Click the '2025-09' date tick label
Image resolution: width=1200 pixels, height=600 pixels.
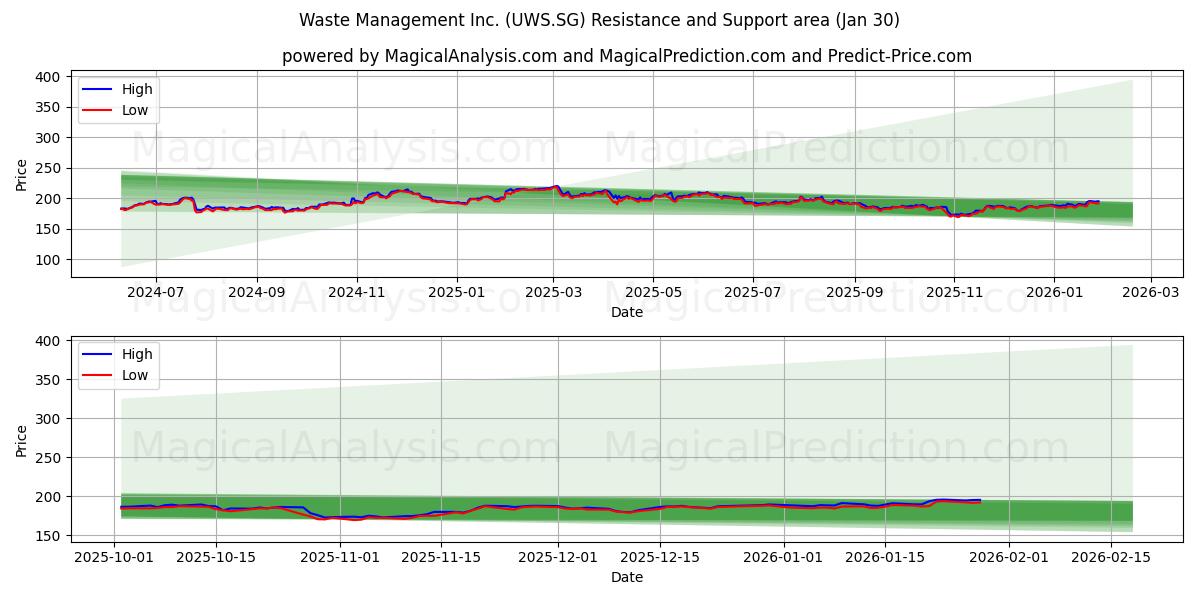click(x=855, y=293)
